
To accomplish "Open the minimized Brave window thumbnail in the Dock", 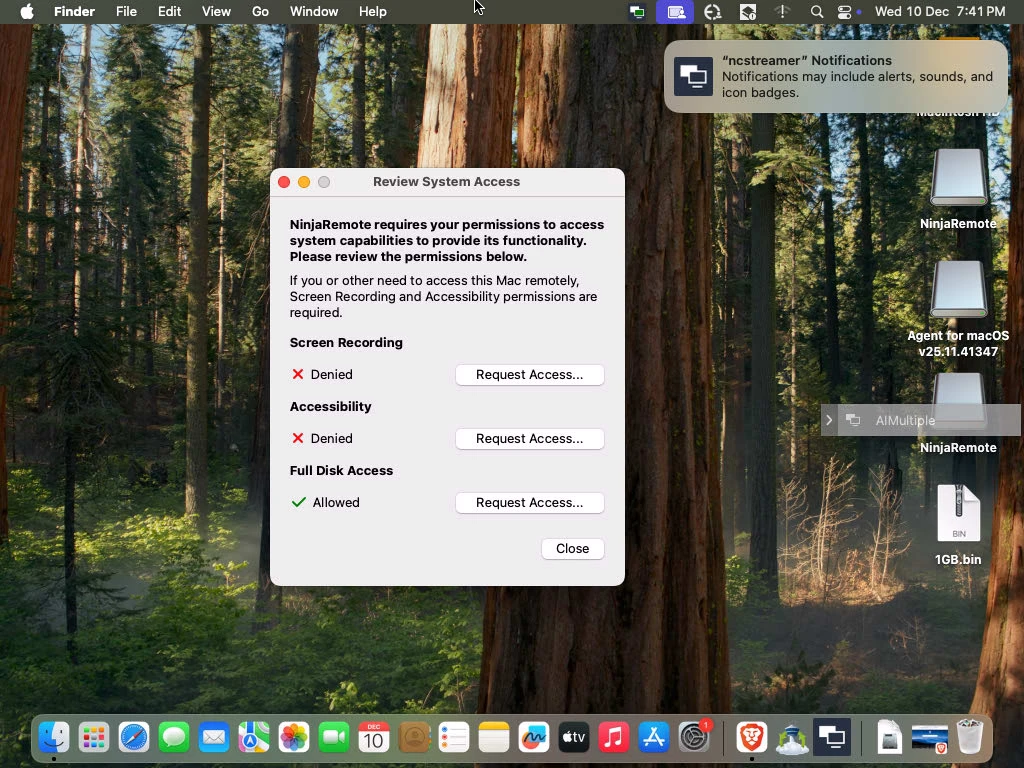I will pos(929,739).
